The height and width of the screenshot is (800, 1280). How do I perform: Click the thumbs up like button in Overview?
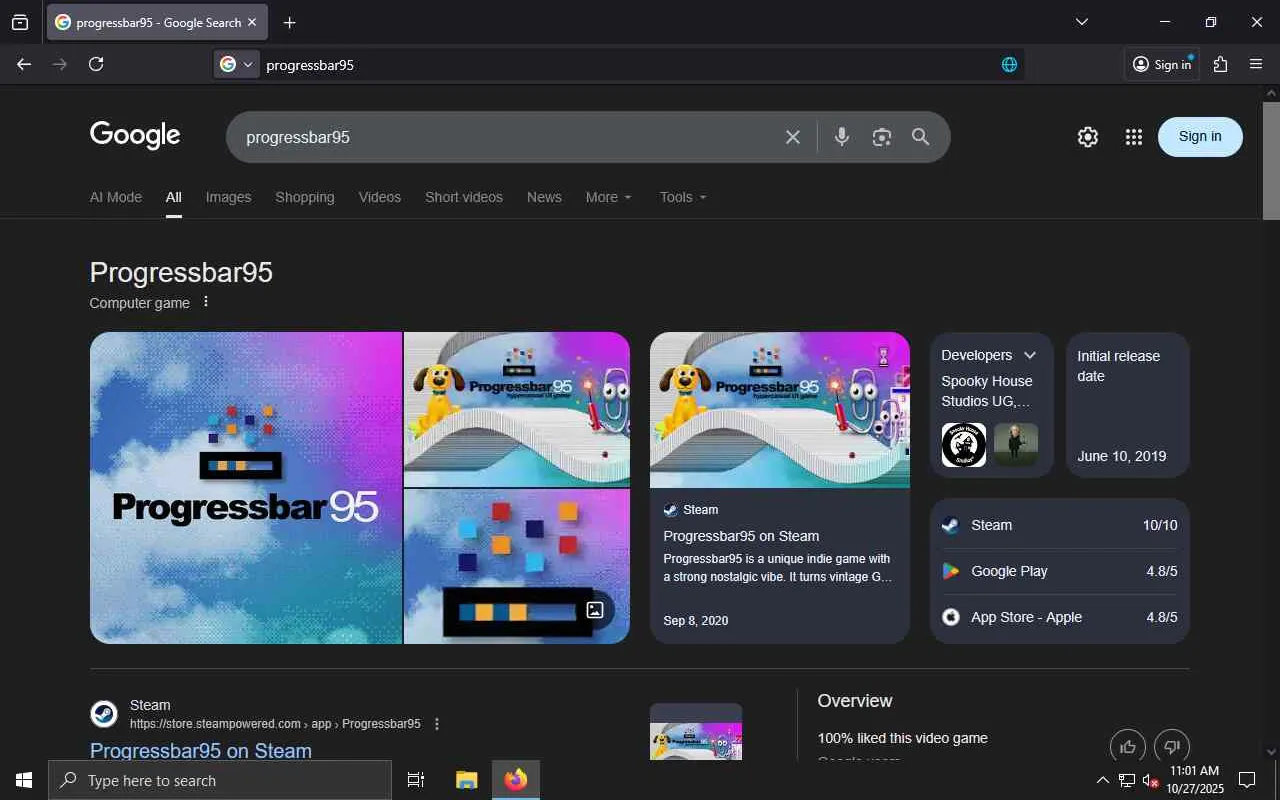[1128, 746]
